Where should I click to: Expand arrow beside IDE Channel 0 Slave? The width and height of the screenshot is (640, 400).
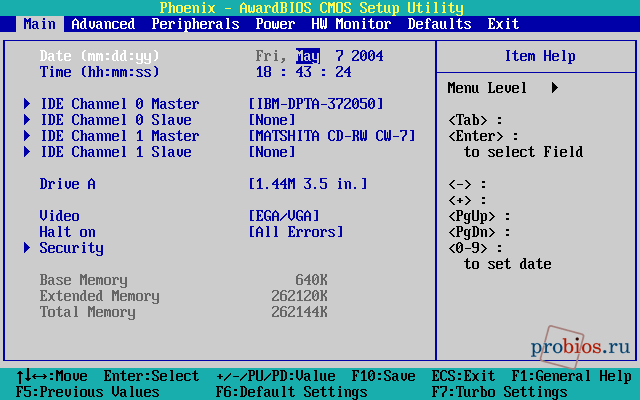27,120
